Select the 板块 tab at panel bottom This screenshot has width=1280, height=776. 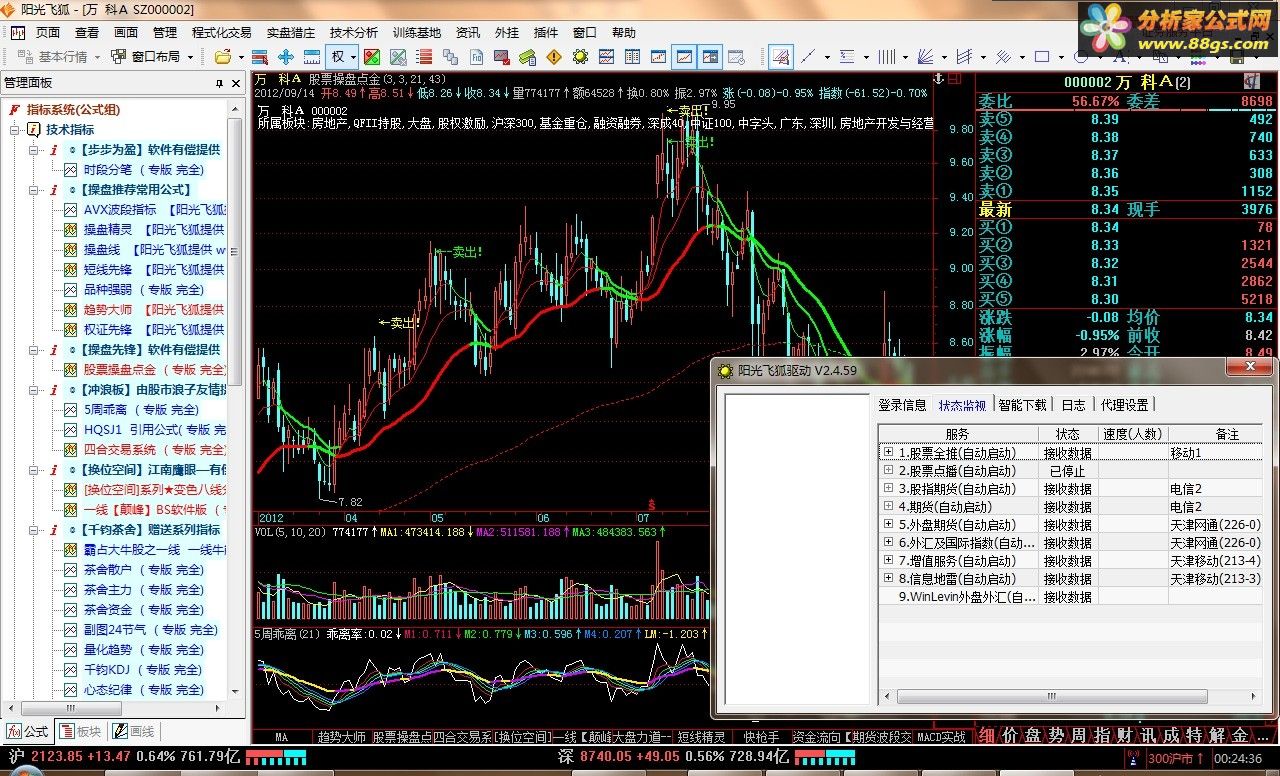pos(79,732)
